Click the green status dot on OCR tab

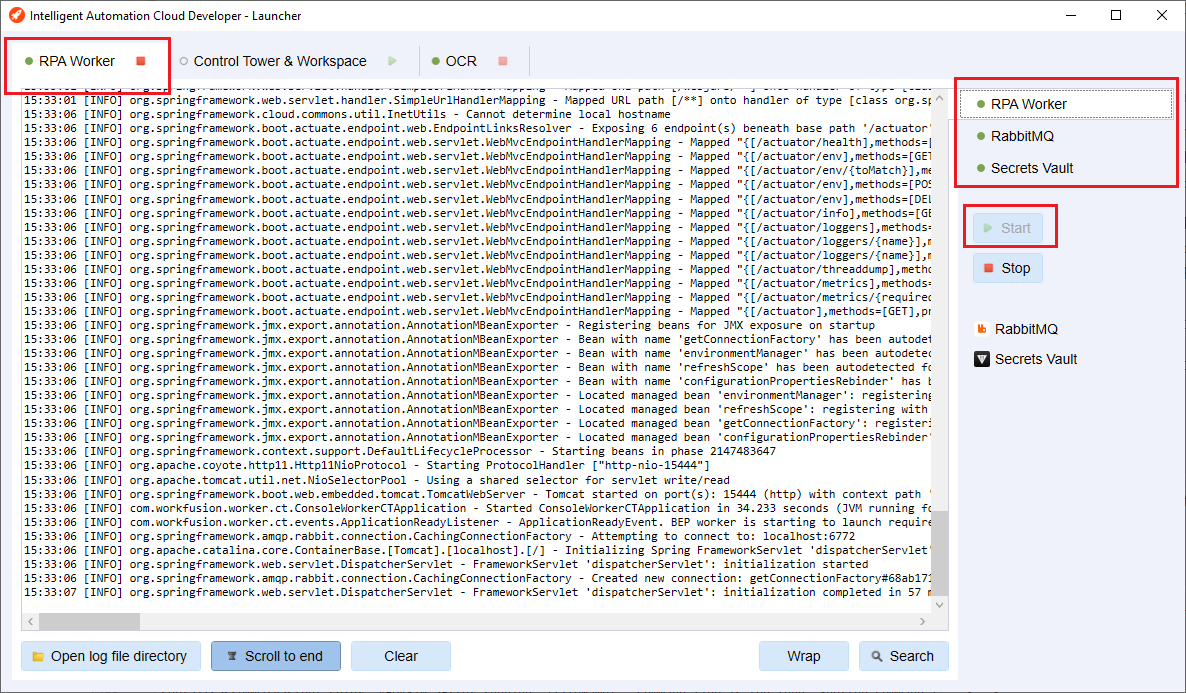click(436, 61)
